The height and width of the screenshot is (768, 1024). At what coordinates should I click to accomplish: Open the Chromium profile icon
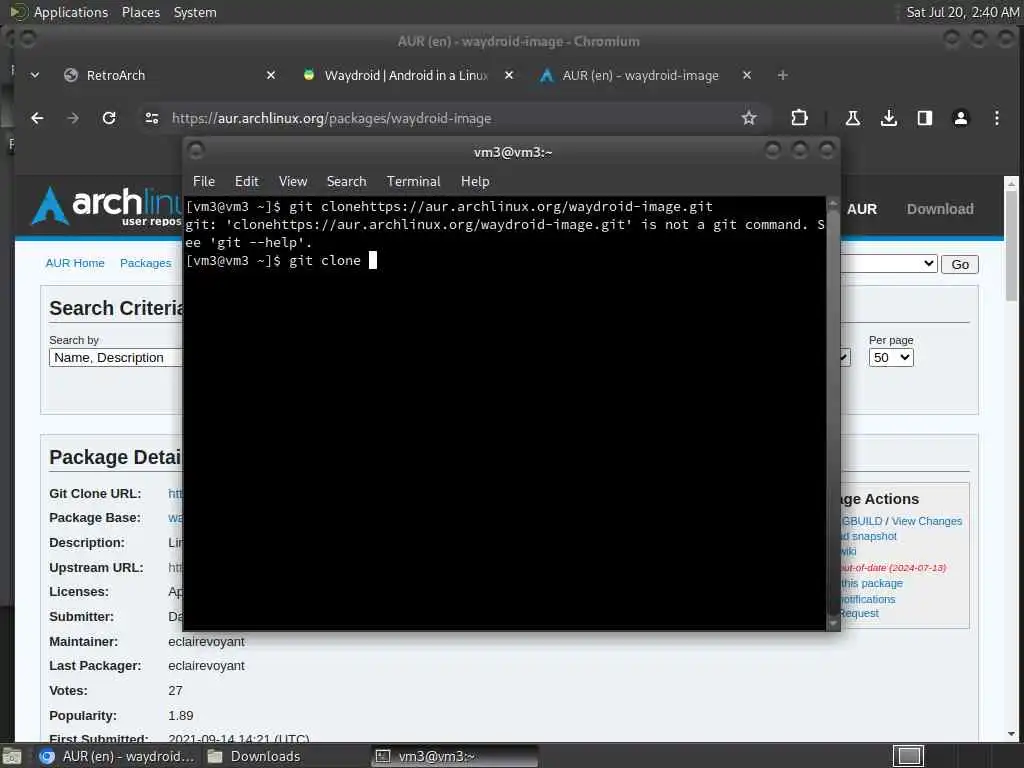pos(961,118)
